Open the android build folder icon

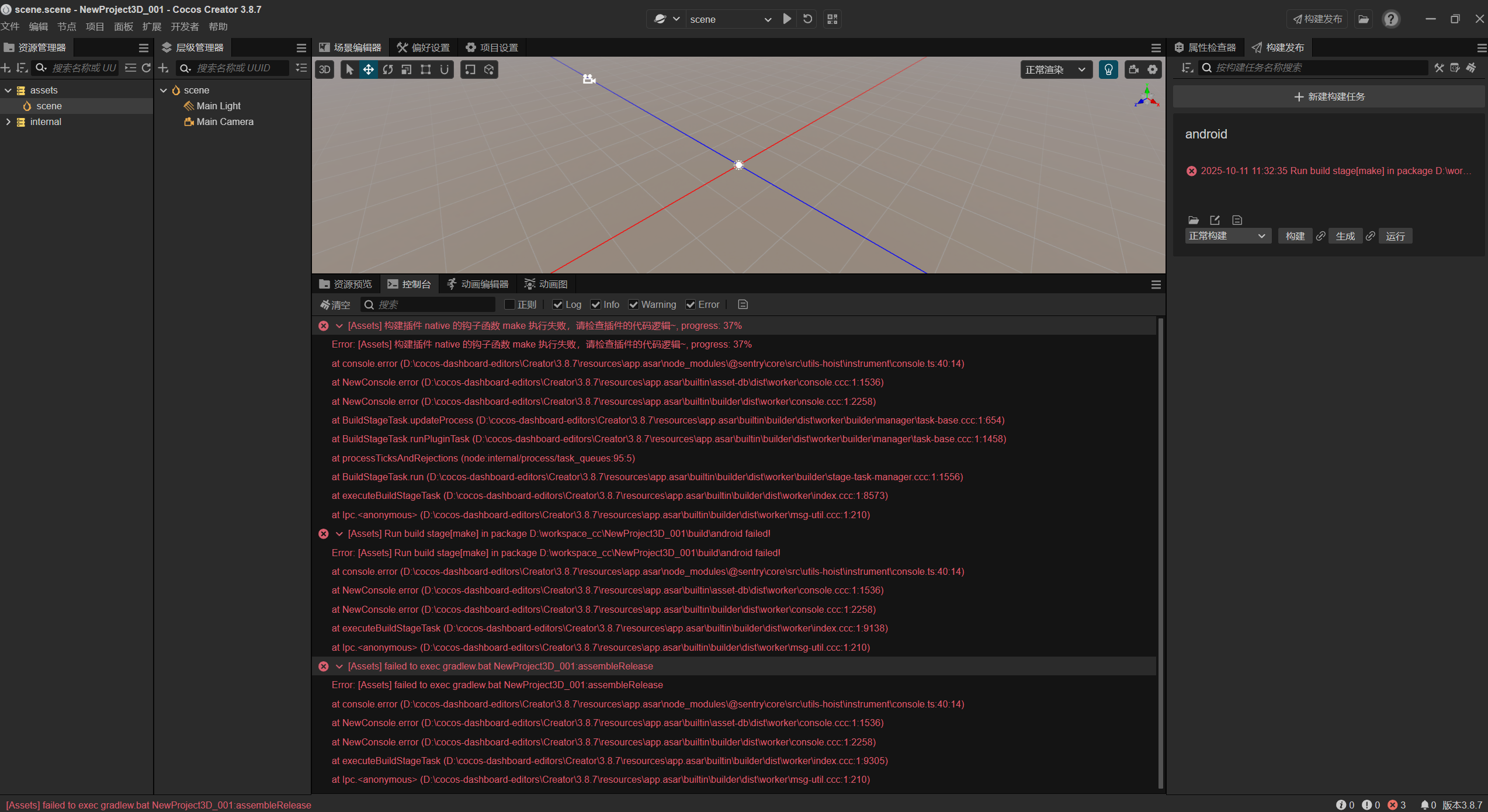click(x=1194, y=220)
